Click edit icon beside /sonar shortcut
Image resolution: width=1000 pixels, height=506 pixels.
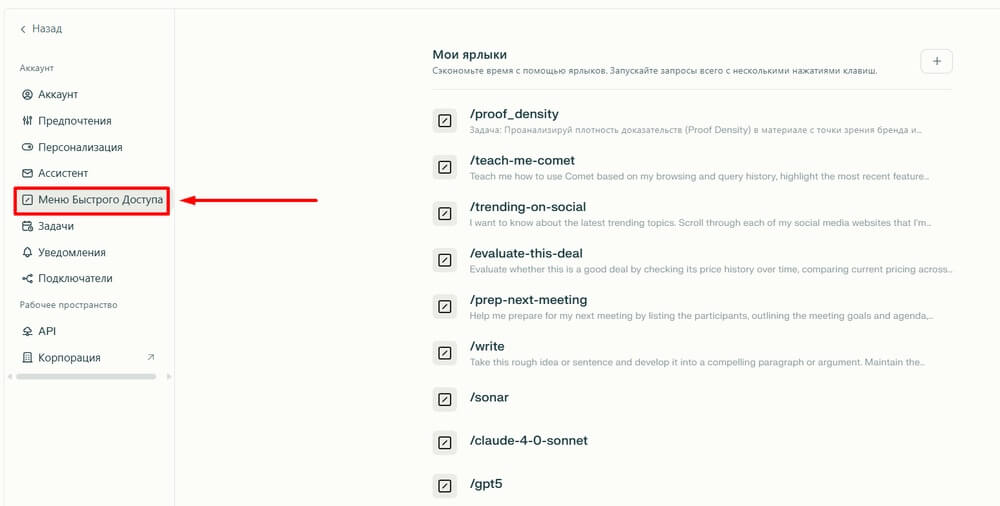[445, 399]
